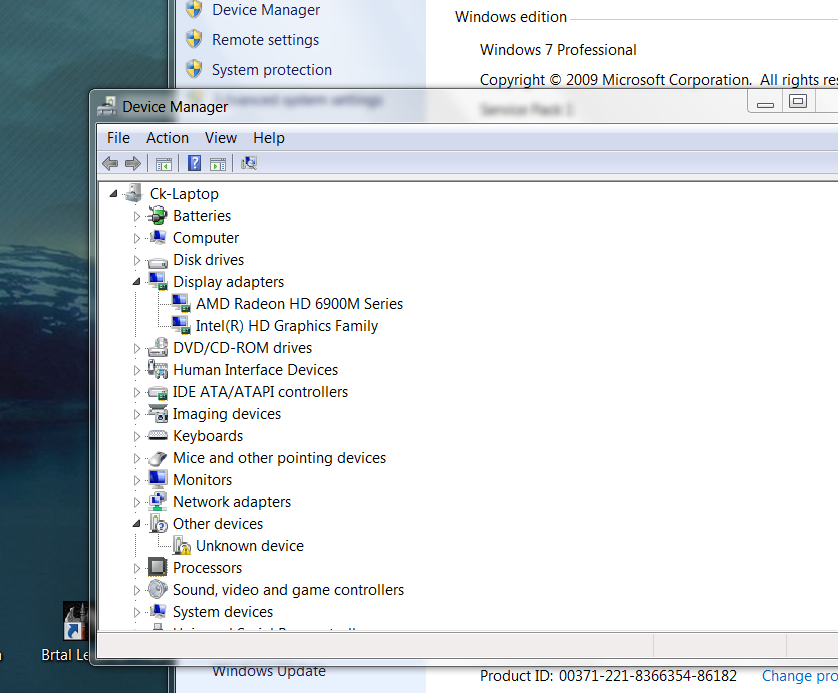Click the Disk drives category icon
Viewport: 838px width, 693px height.
click(x=158, y=261)
